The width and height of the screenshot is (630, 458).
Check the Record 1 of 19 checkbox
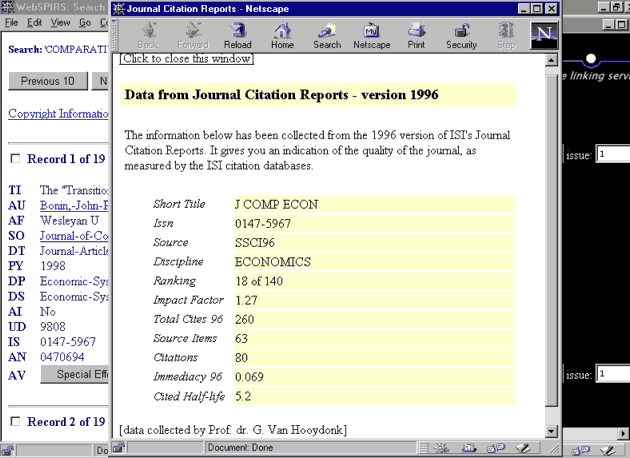[15, 159]
